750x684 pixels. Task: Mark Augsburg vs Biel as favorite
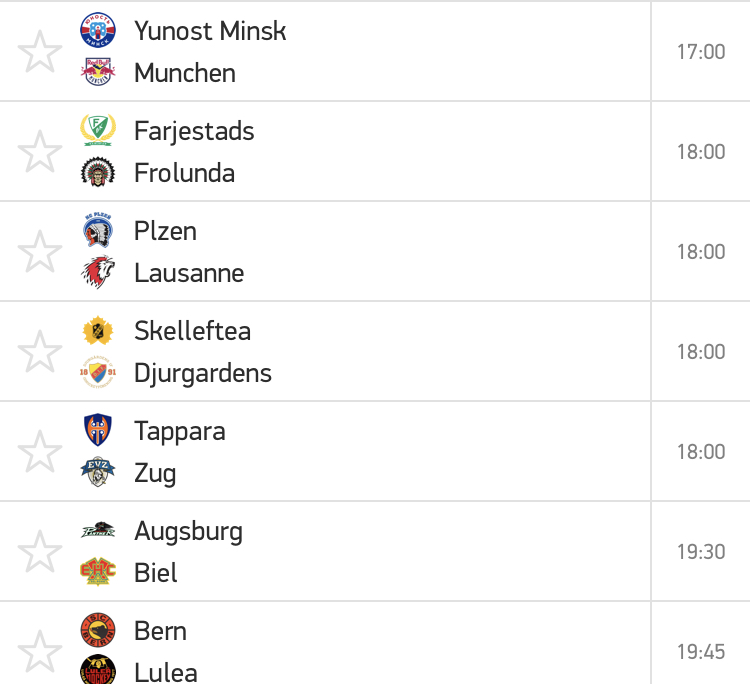pyautogui.click(x=40, y=551)
